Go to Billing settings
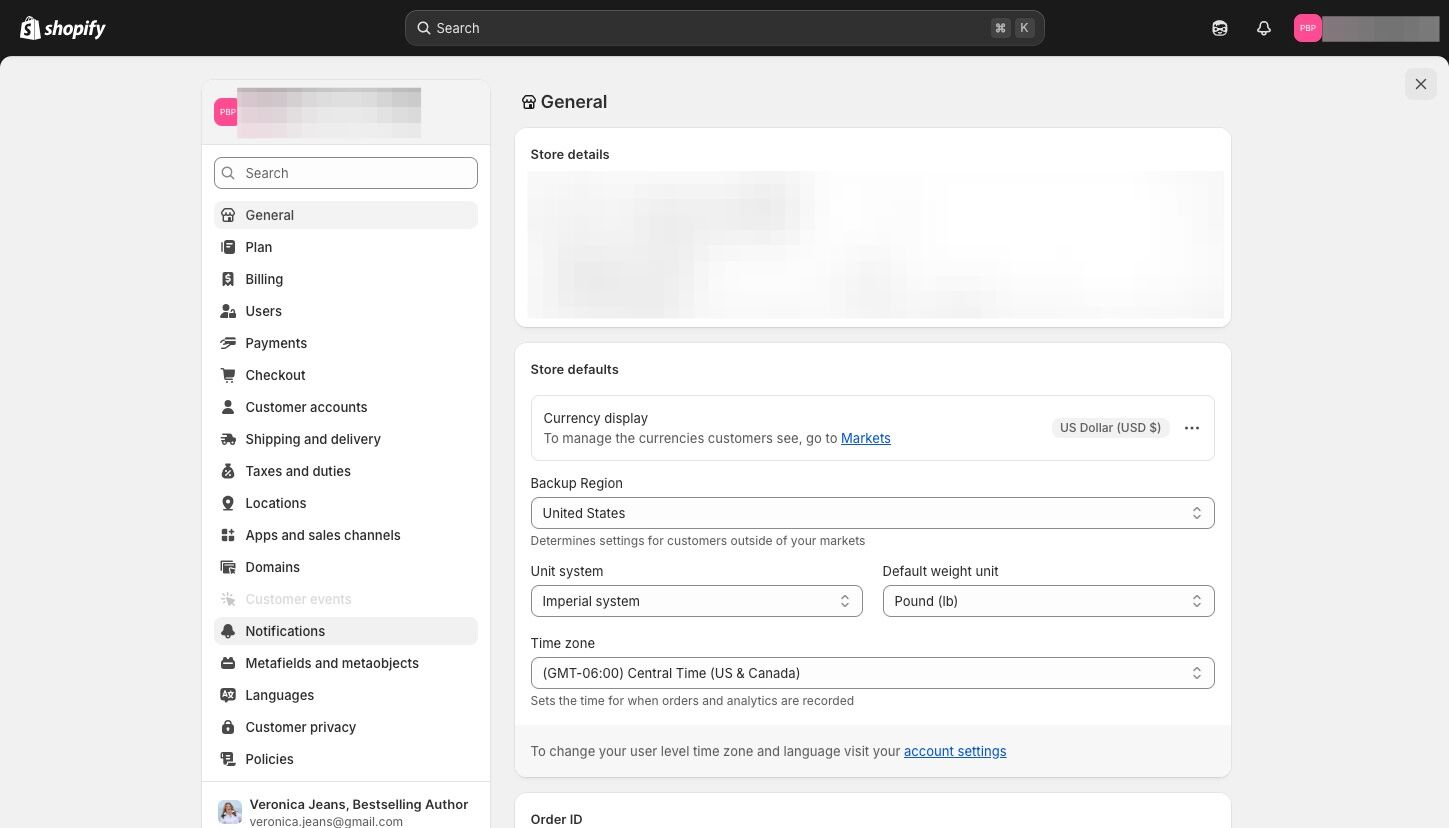 (x=346, y=279)
